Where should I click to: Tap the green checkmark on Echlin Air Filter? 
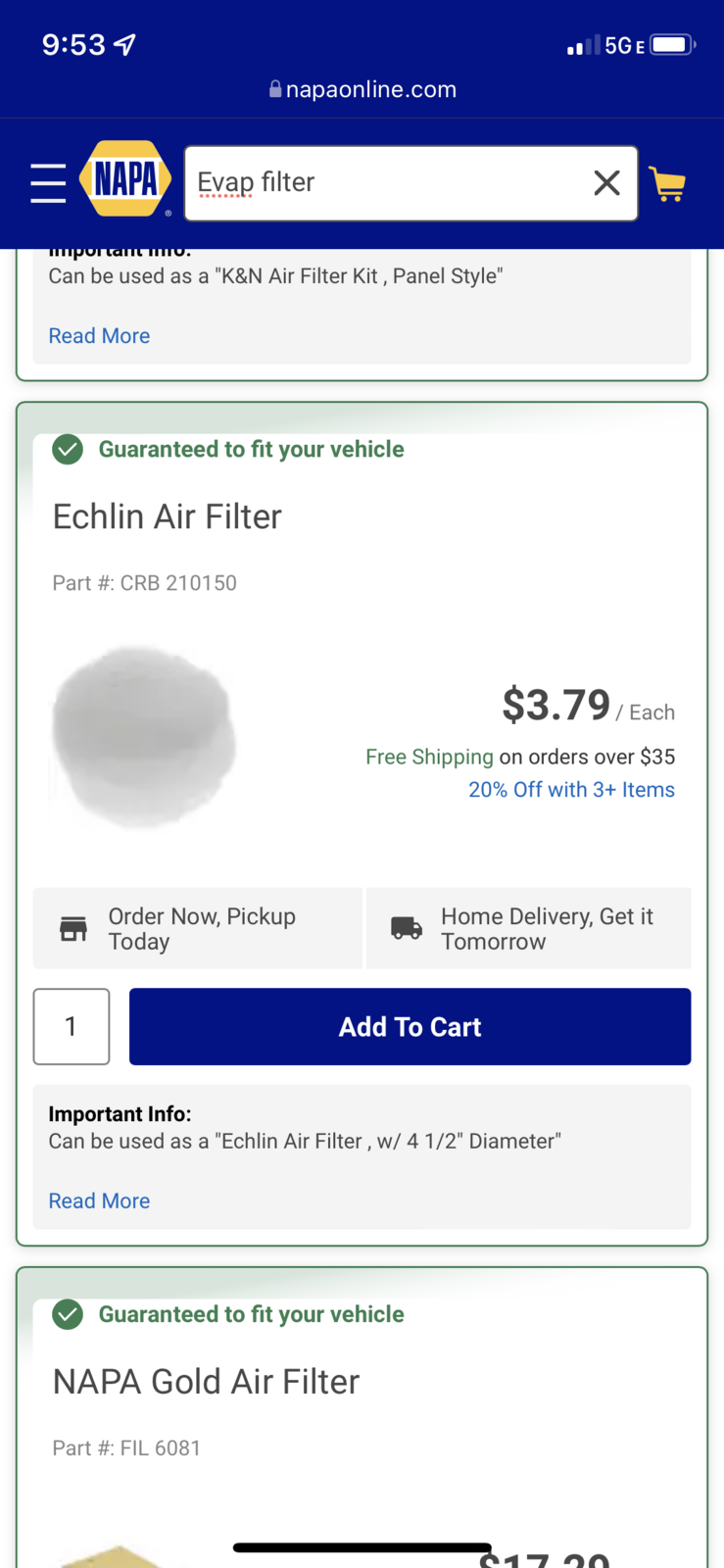[x=68, y=450]
